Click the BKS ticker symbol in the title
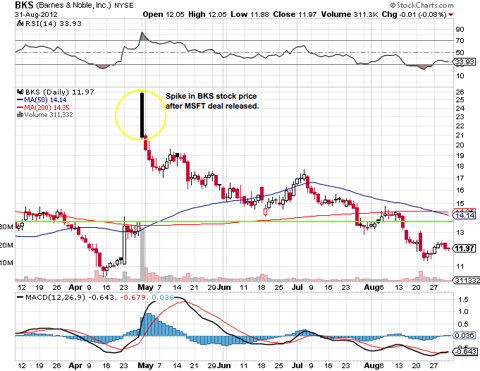Image resolution: width=480 pixels, height=371 pixels. pos(24,5)
